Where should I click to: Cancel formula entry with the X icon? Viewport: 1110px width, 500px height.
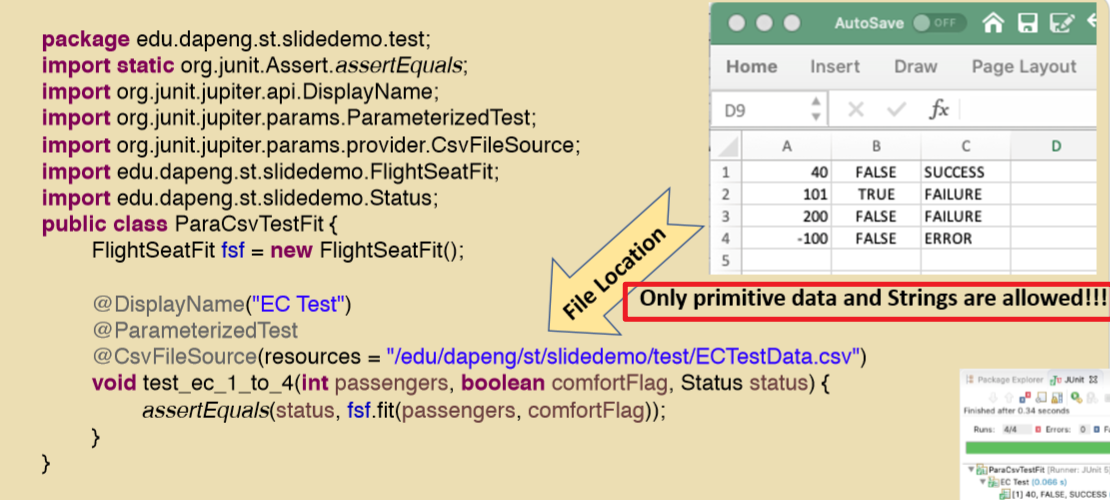[x=856, y=109]
